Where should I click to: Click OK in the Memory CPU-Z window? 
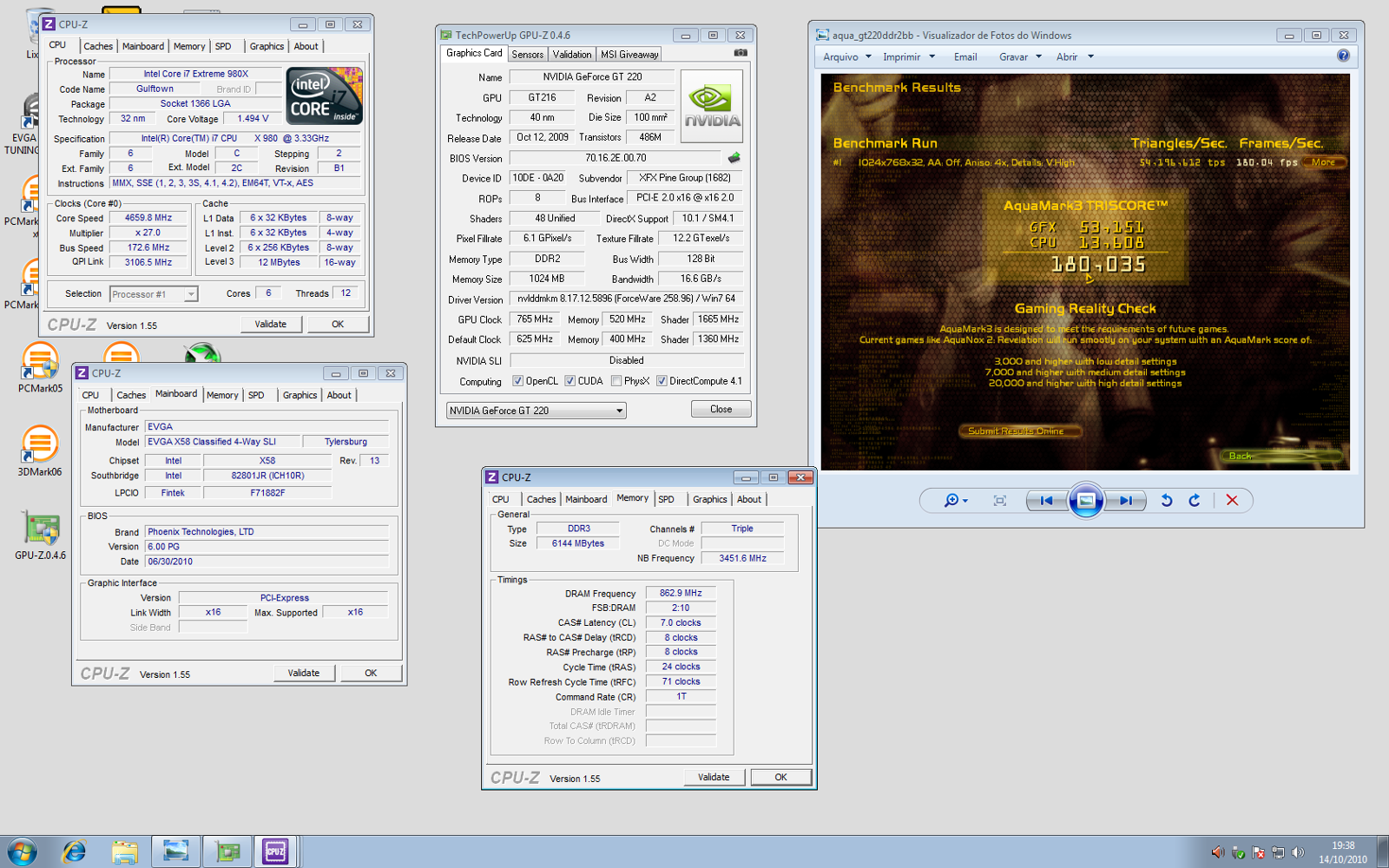(x=781, y=778)
